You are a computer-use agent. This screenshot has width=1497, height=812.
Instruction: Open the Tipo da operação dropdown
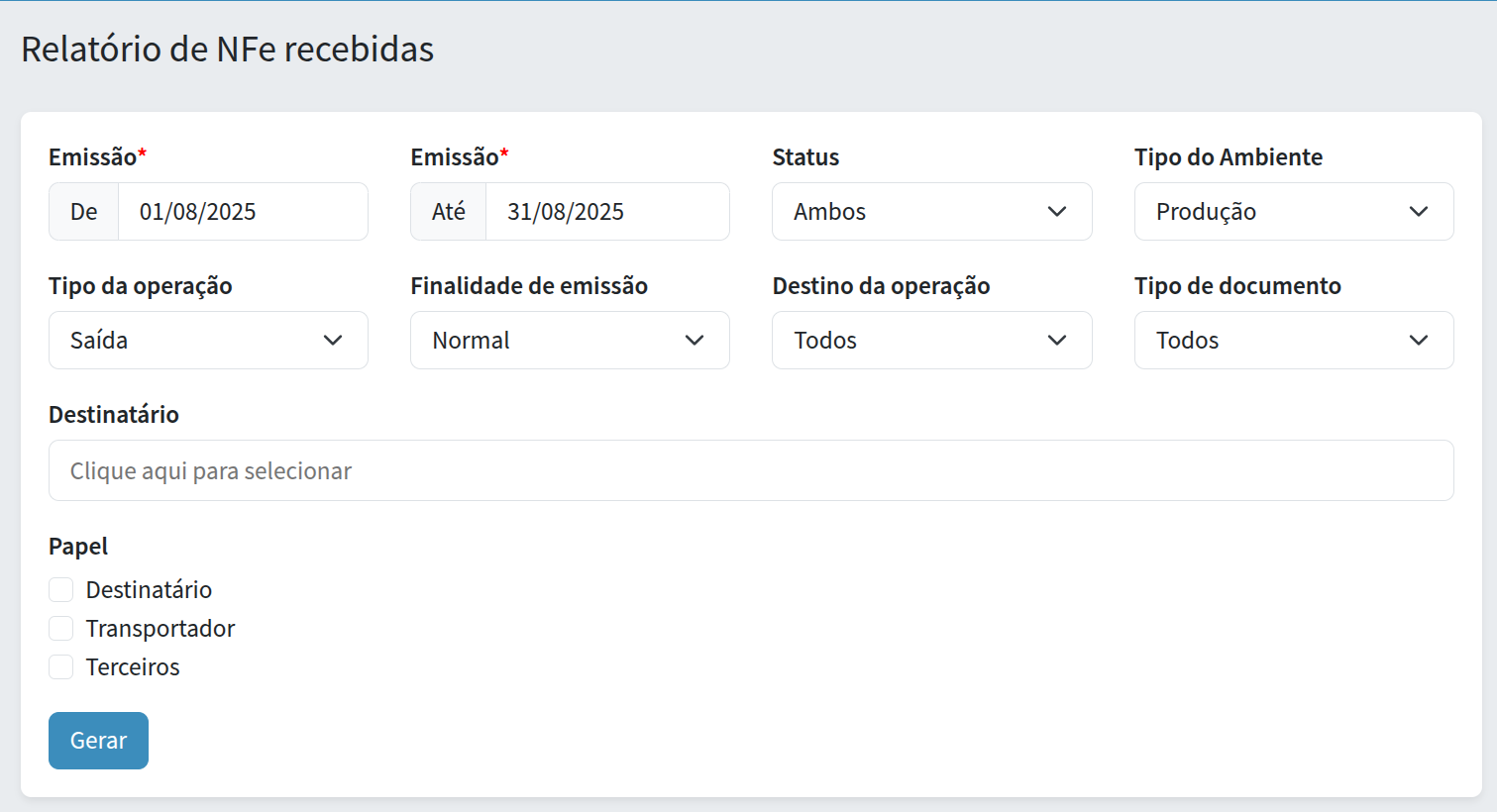(208, 341)
